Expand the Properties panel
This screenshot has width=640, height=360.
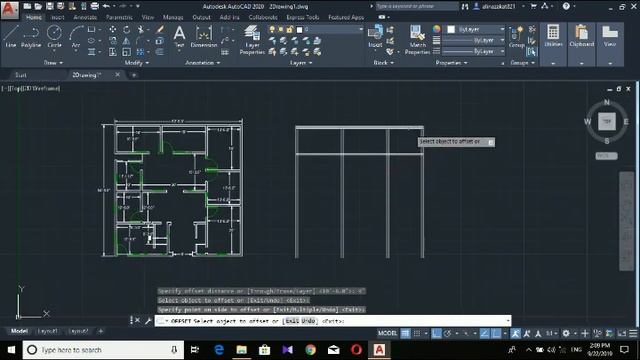[x=451, y=63]
